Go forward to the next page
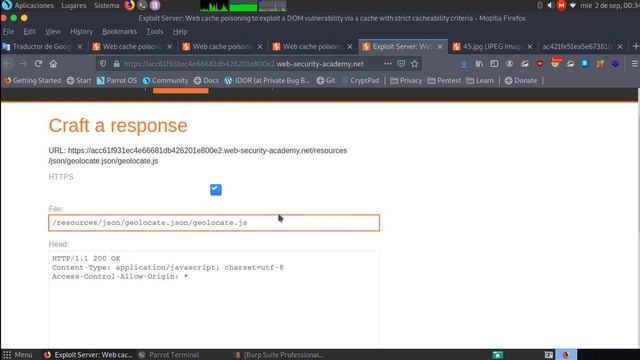The image size is (640, 360). click(23, 64)
